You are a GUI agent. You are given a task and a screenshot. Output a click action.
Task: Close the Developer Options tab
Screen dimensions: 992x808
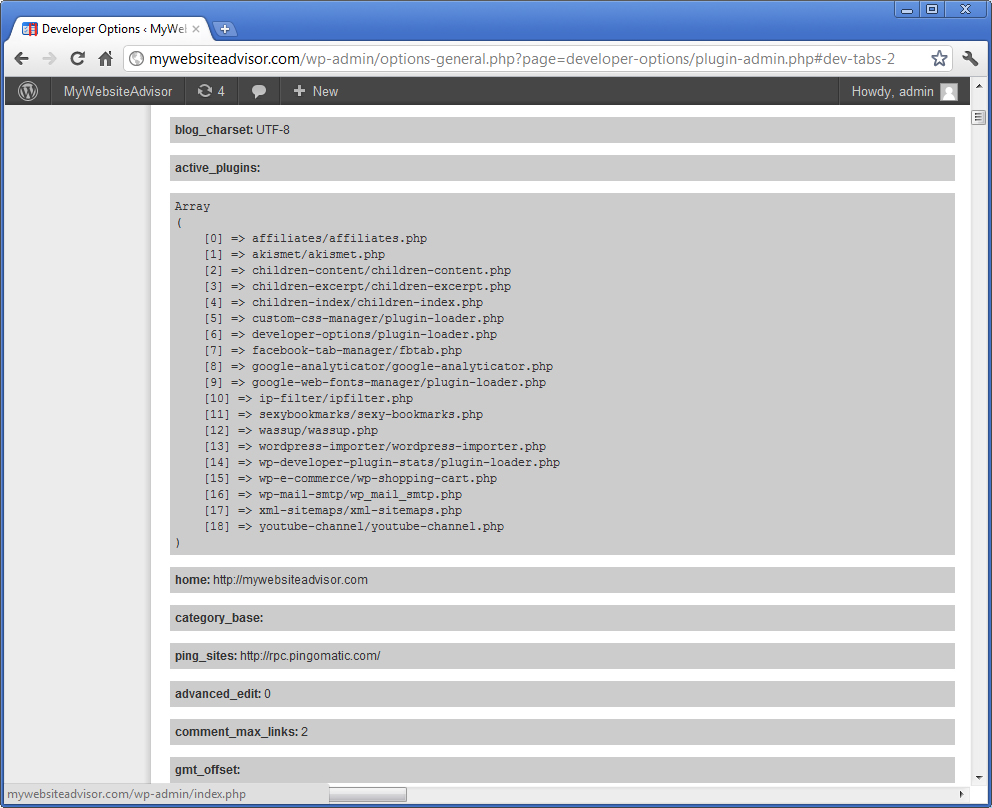(196, 29)
